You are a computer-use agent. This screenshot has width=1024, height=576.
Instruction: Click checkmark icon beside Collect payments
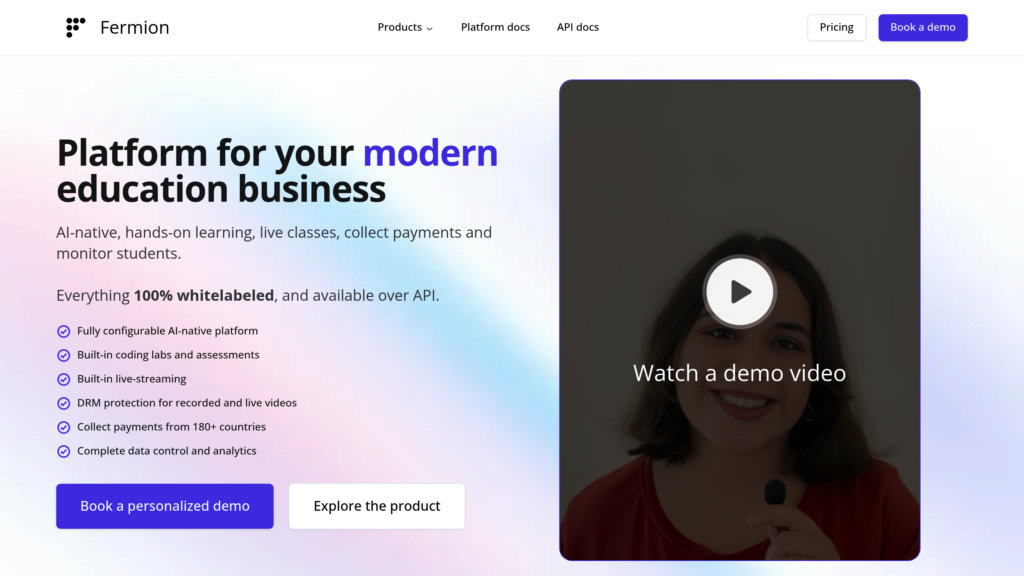tap(63, 427)
